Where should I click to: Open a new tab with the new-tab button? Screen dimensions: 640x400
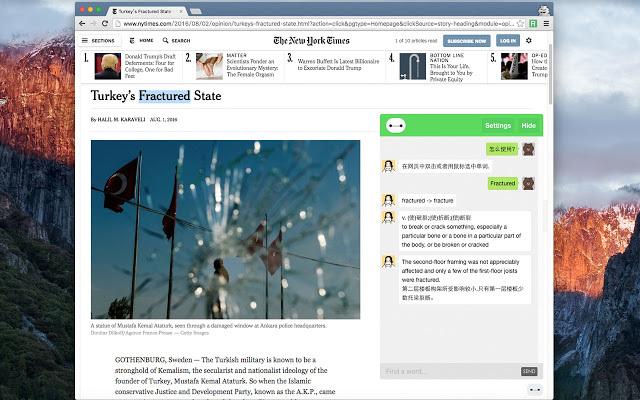[196, 11]
